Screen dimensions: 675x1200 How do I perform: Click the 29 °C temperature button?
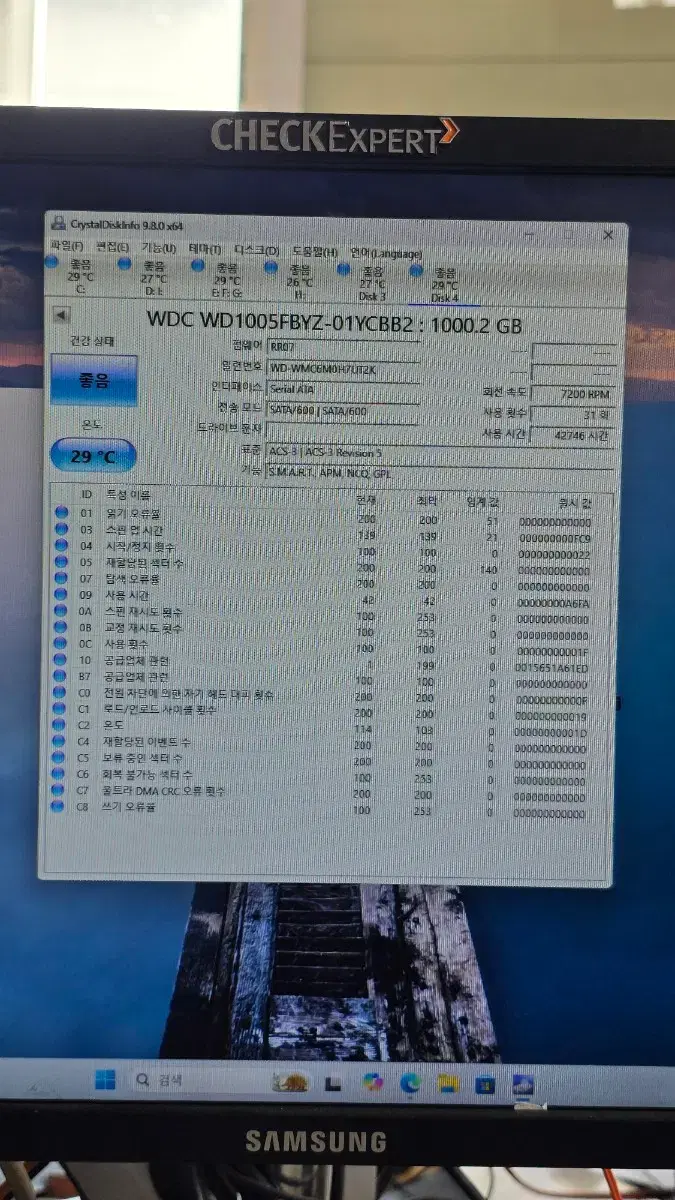pos(93,455)
